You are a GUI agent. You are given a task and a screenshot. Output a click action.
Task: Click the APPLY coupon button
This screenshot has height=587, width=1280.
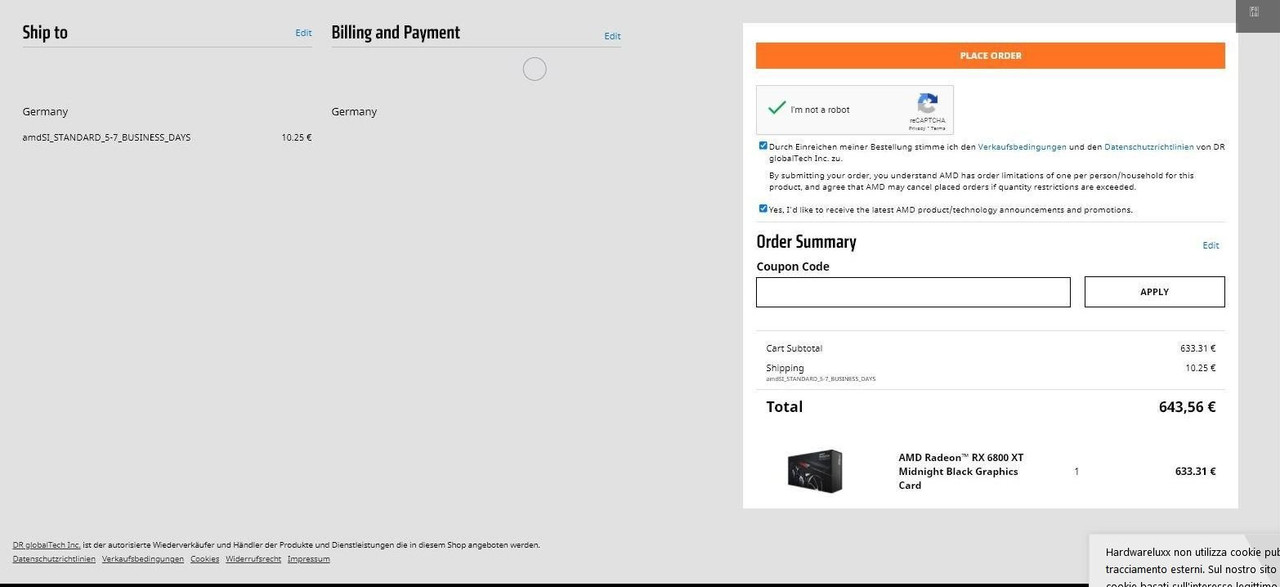coord(1154,292)
